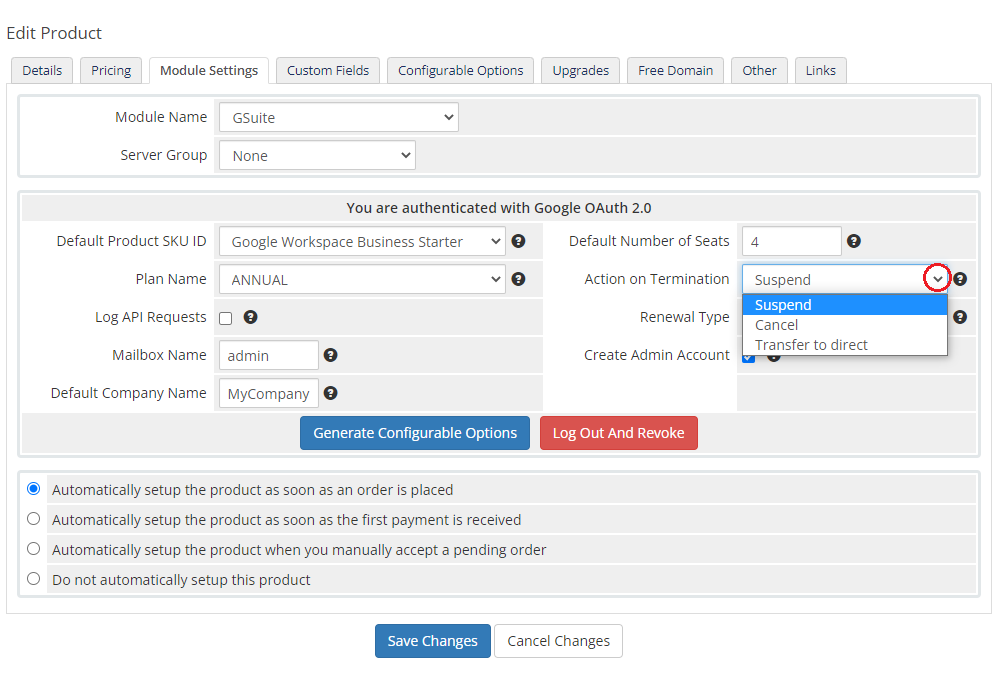The image size is (998, 696).
Task: Choose Suspend in the termination list
Action: click(845, 305)
